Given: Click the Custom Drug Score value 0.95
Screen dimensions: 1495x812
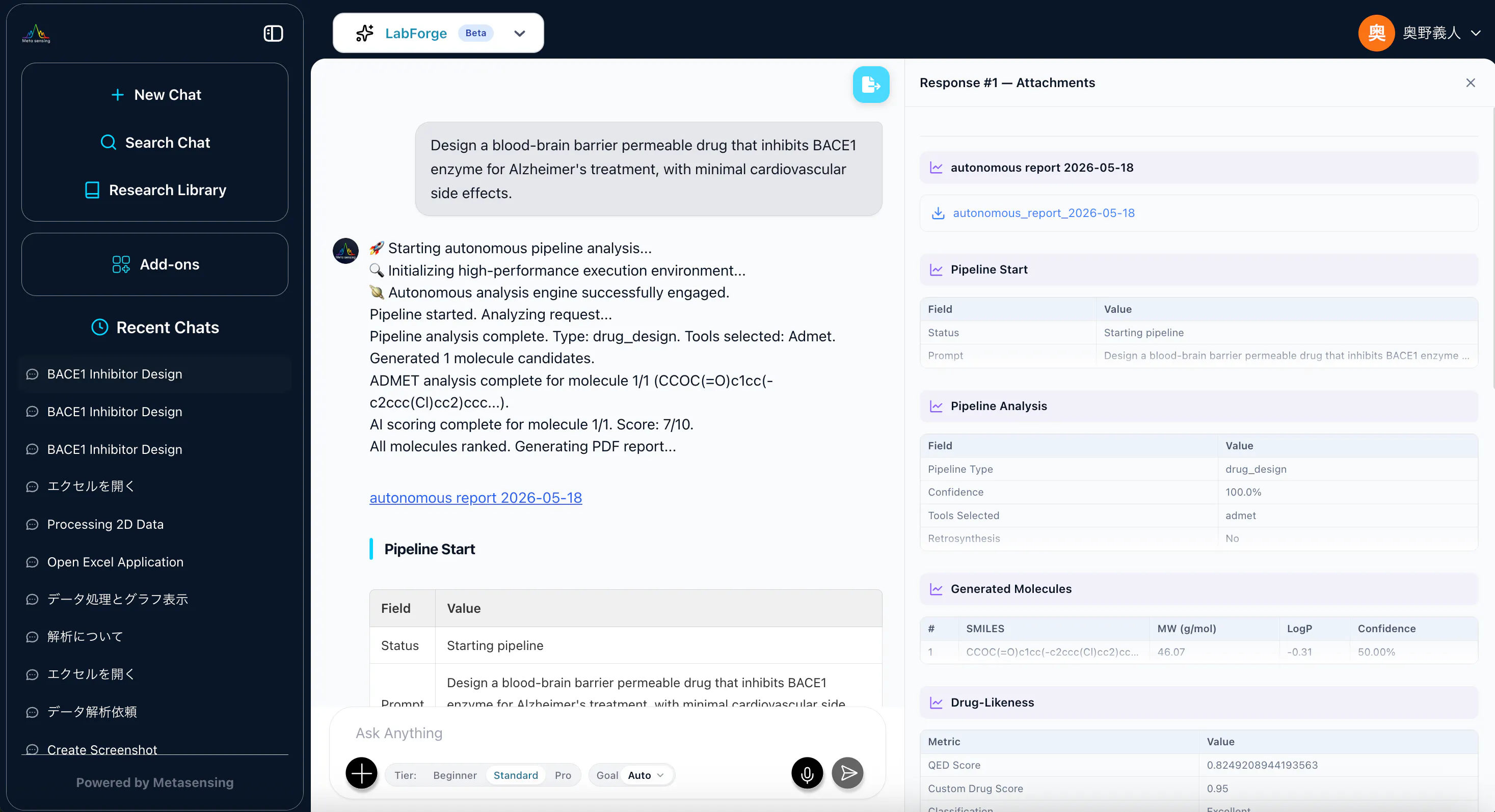Looking at the screenshot, I should click(x=1217, y=789).
